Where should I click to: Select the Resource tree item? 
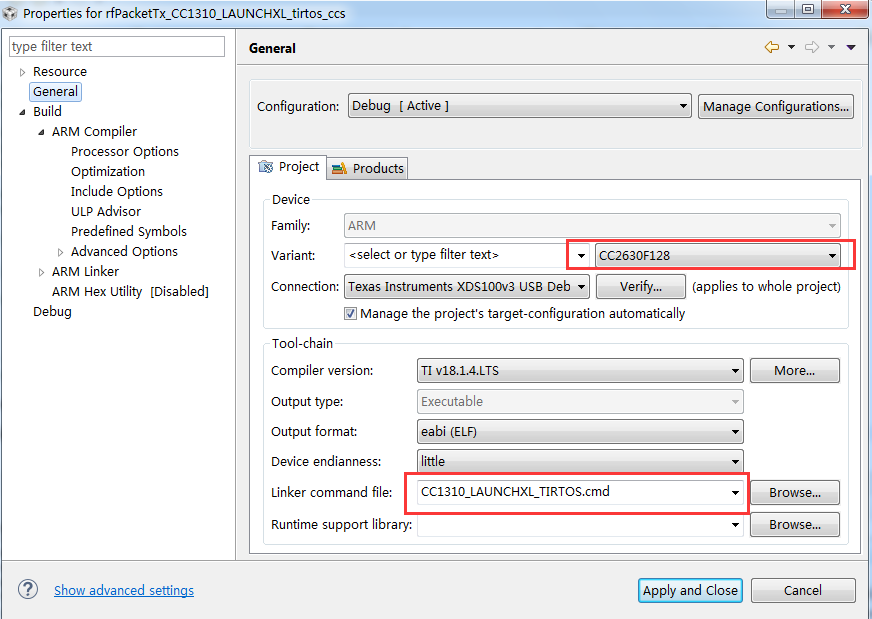pos(60,72)
